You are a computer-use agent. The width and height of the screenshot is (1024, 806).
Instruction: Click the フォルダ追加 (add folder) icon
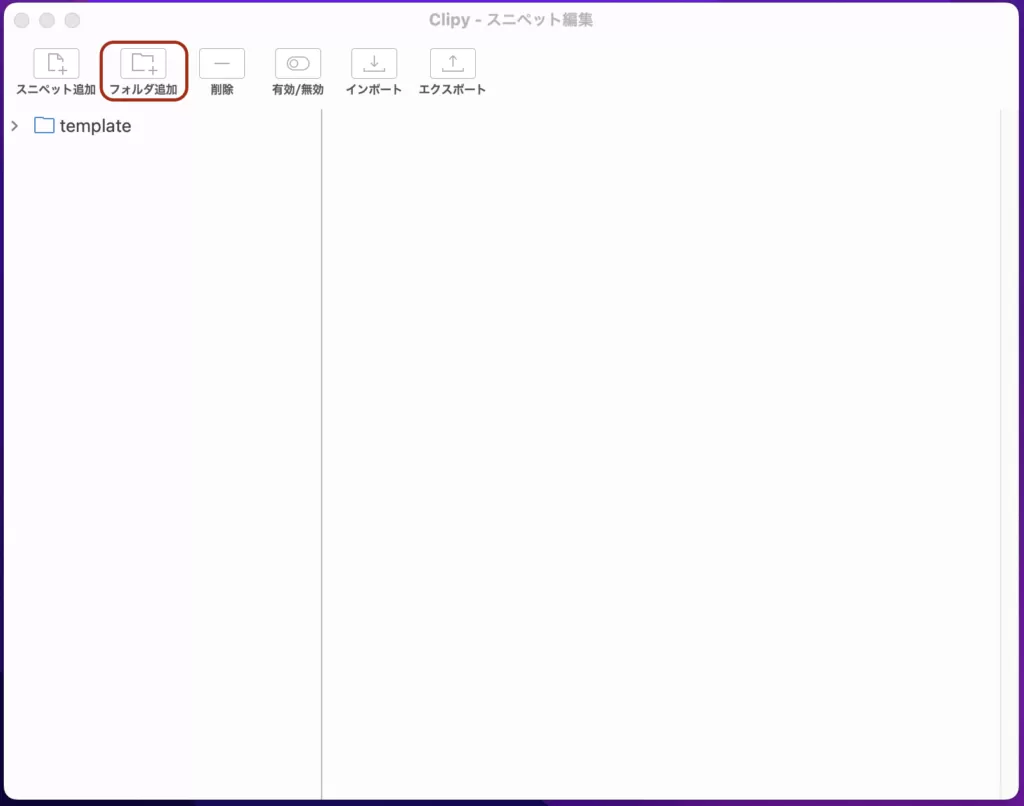coord(143,63)
